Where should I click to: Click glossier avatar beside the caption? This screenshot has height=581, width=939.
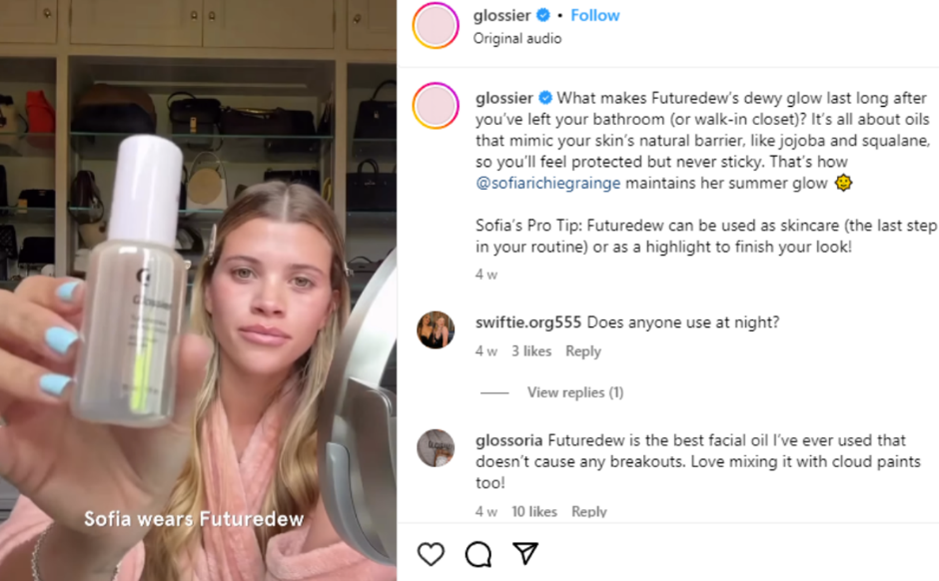point(436,108)
